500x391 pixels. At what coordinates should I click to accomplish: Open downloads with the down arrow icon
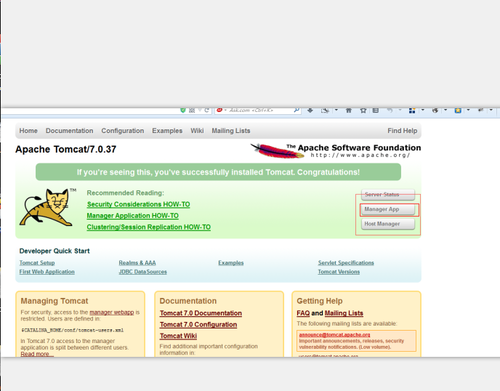point(310,110)
